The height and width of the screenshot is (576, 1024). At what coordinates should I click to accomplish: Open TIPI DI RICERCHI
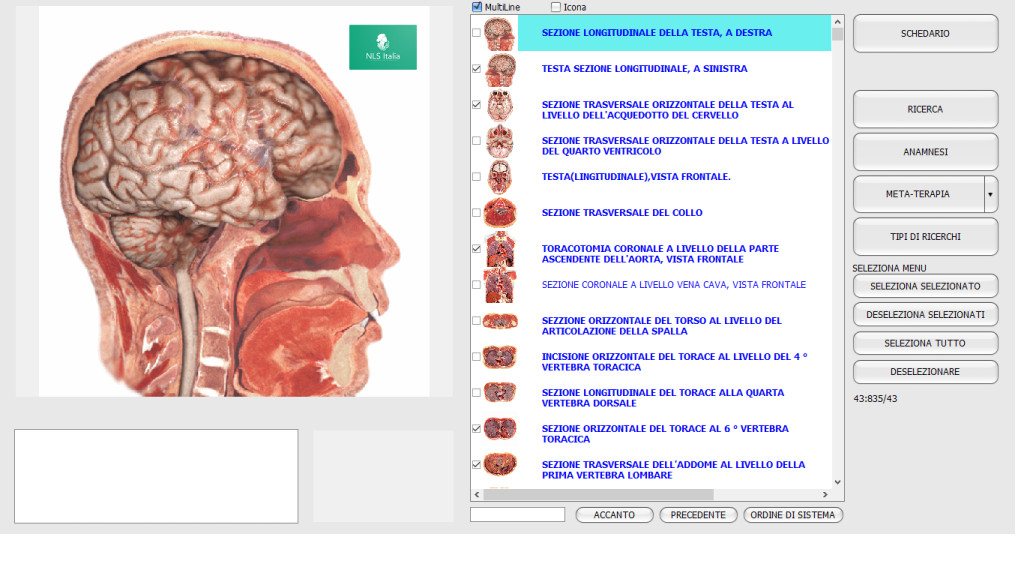(x=925, y=236)
